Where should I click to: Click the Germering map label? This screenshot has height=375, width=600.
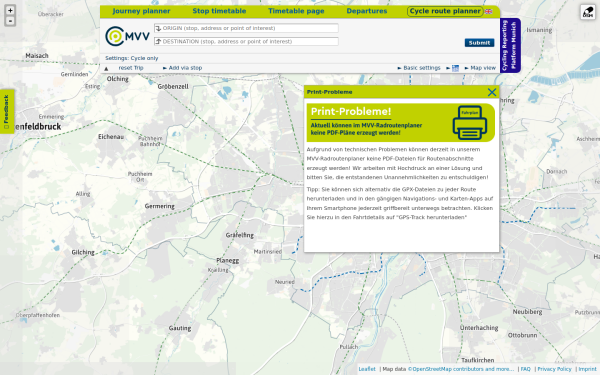[x=160, y=206]
